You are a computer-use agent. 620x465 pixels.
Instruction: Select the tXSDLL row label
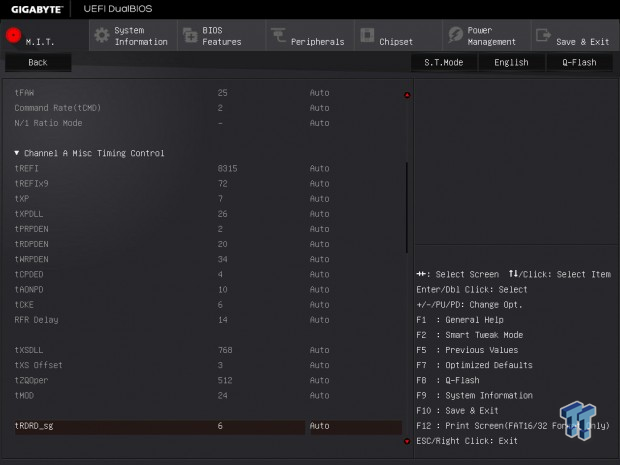(29, 350)
